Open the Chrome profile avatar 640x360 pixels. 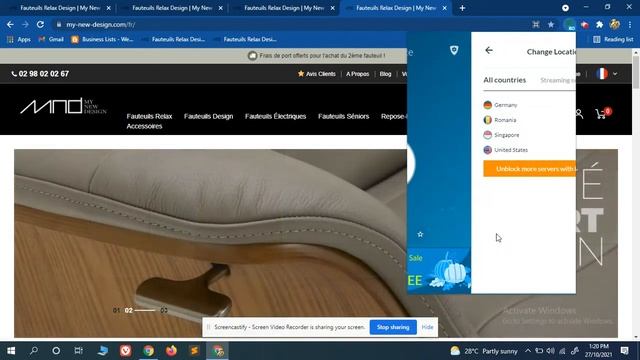(x=615, y=24)
